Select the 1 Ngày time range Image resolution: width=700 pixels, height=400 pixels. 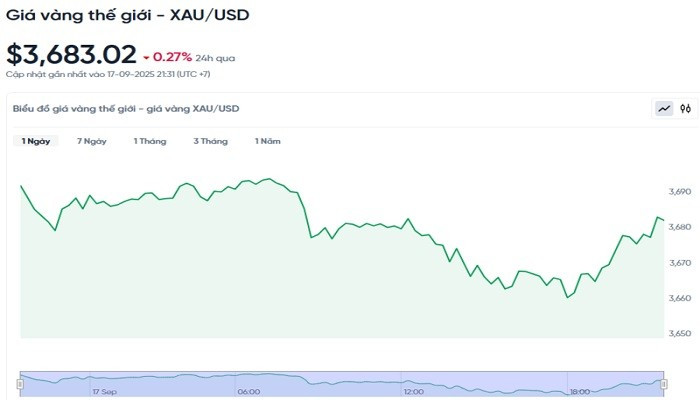click(x=36, y=141)
